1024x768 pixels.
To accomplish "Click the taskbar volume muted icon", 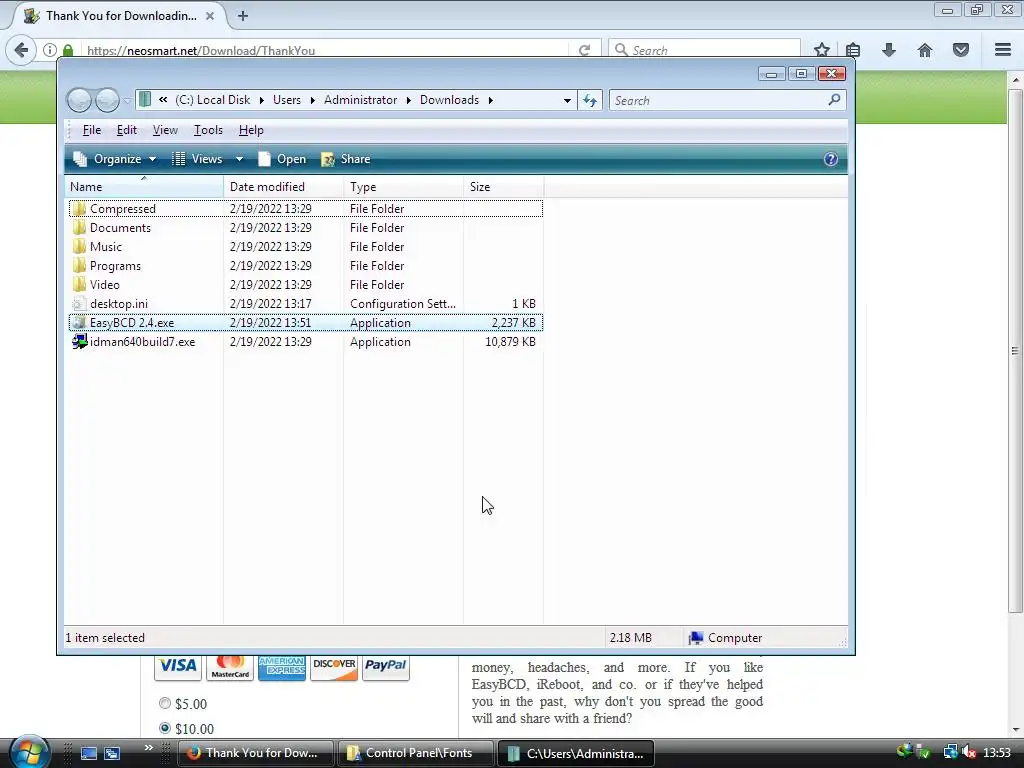I will [968, 752].
